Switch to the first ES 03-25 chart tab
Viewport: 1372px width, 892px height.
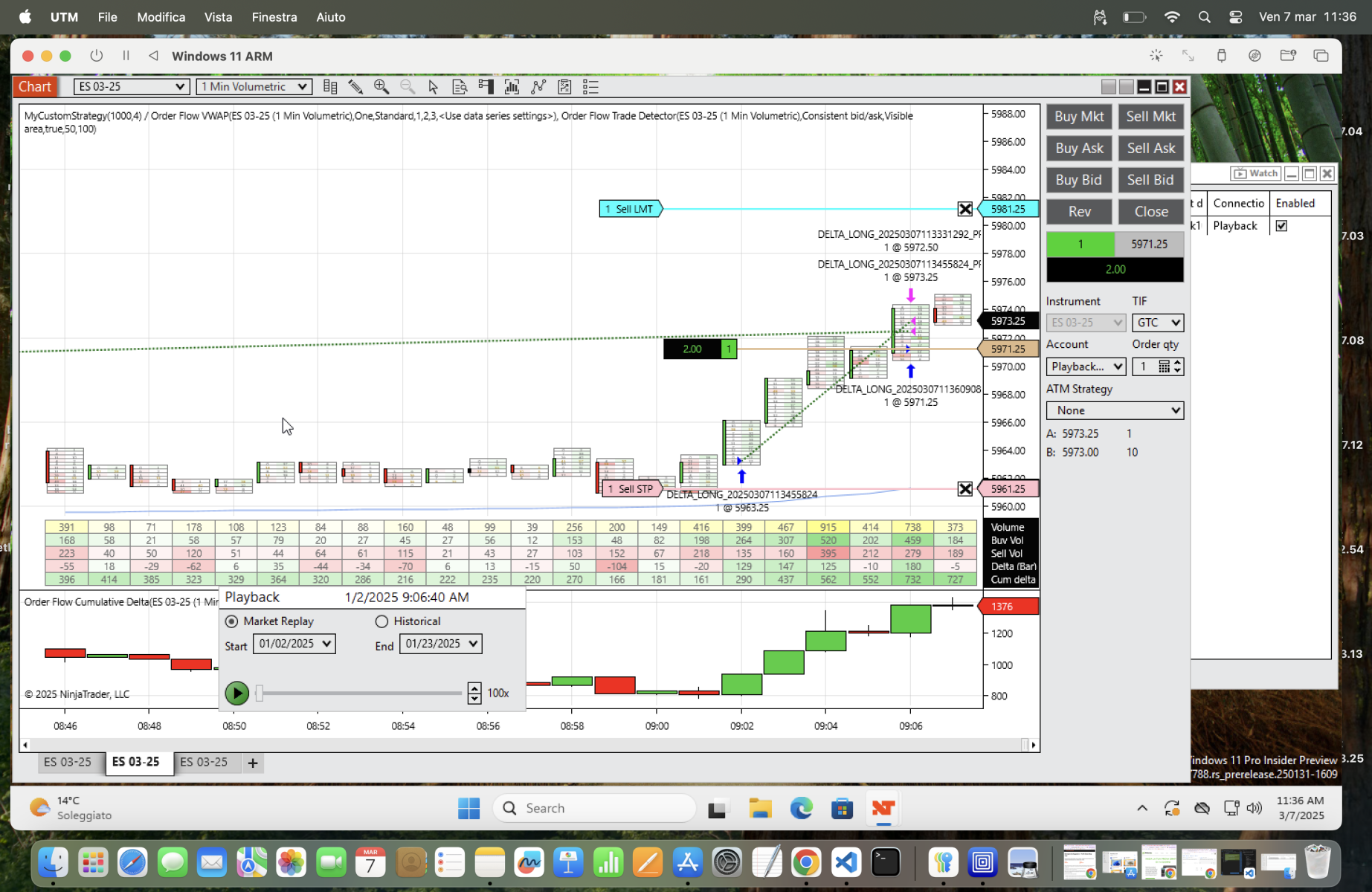68,762
